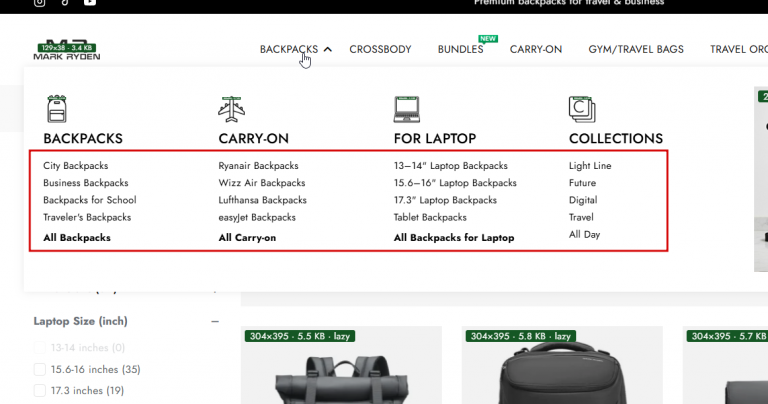Go to Backpacks for School
The height and width of the screenshot is (404, 768).
pyautogui.click(x=90, y=200)
